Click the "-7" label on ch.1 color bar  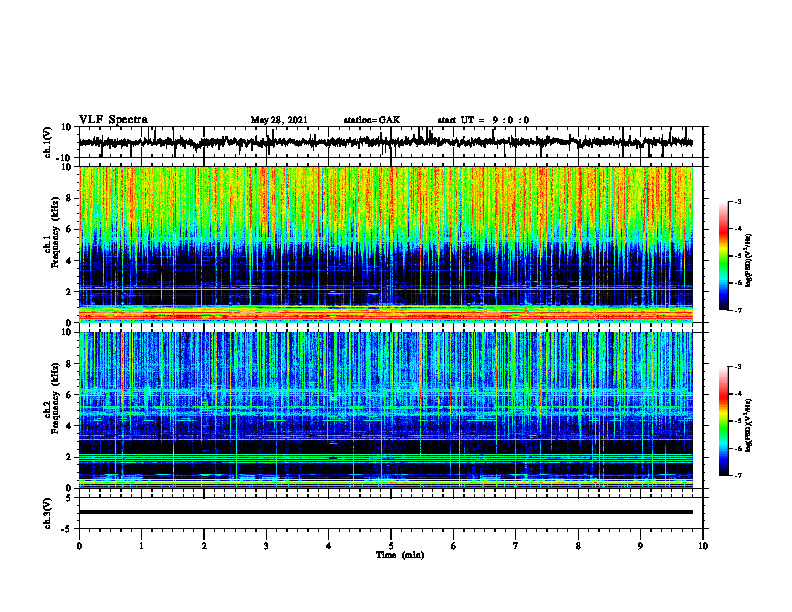(738, 310)
